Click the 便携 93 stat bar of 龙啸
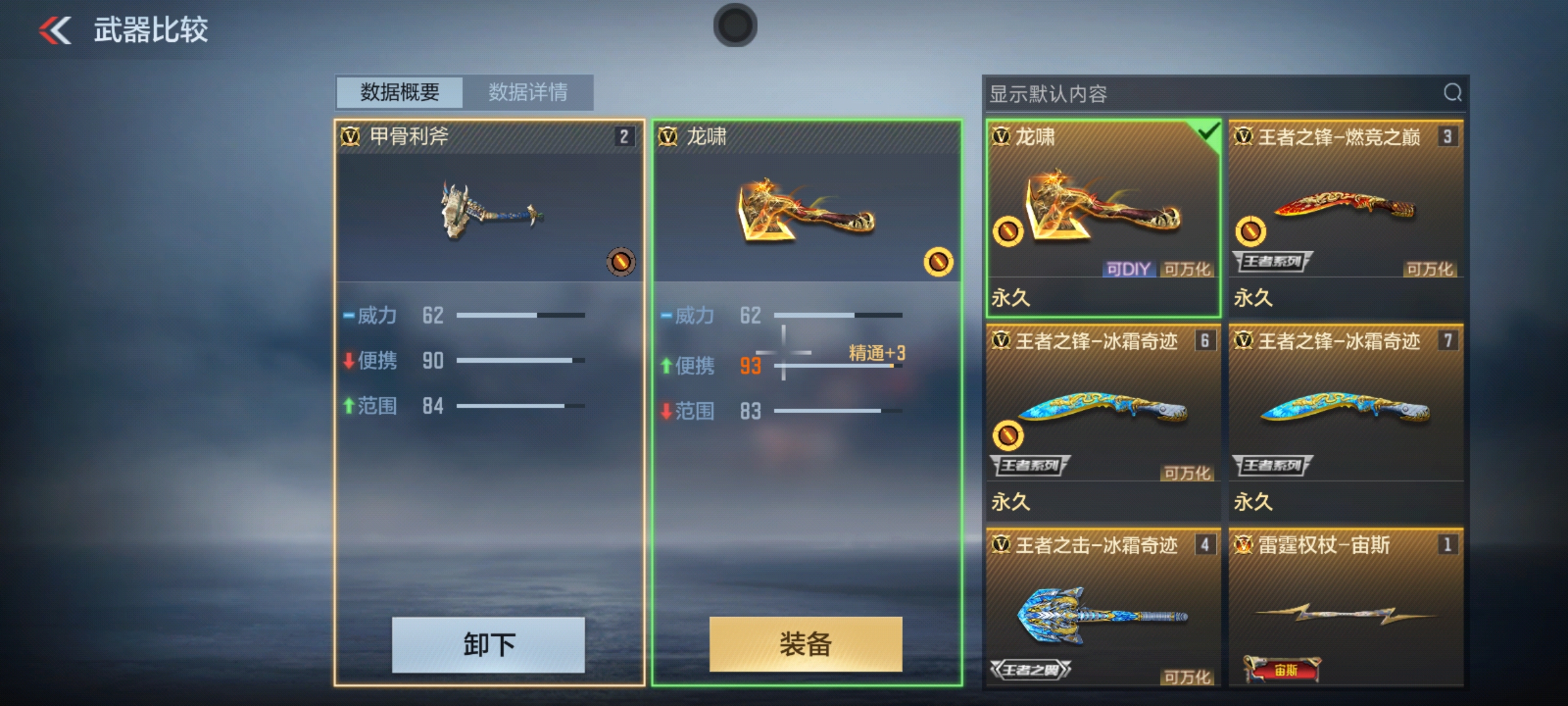 [838, 366]
